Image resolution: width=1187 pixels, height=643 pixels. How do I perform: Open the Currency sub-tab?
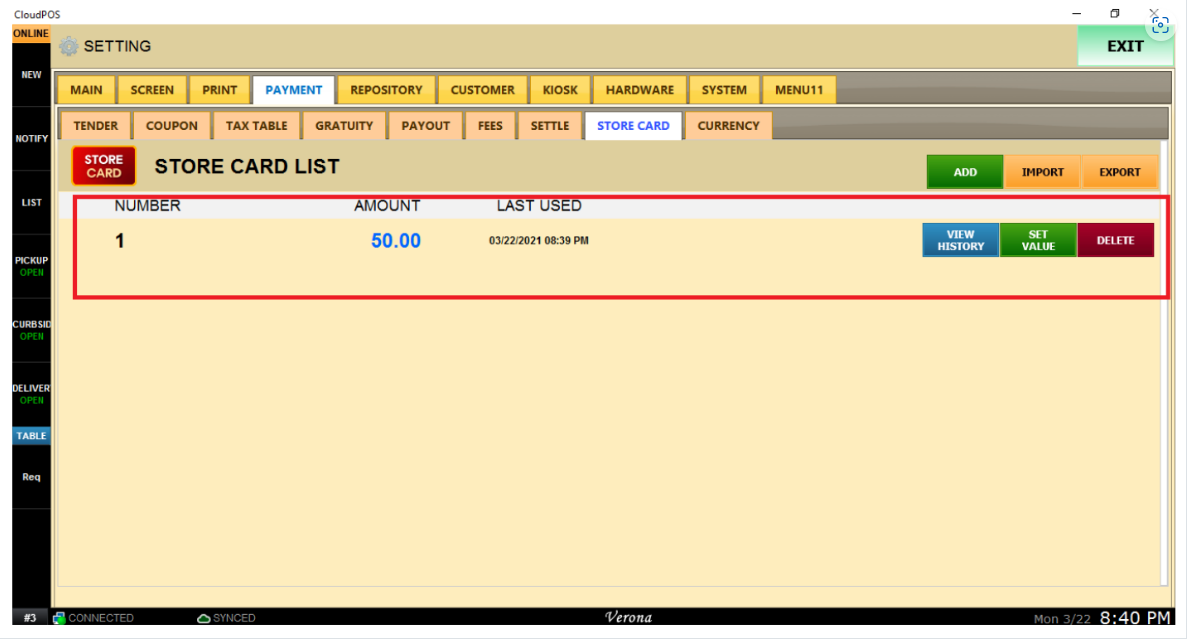tap(728, 126)
